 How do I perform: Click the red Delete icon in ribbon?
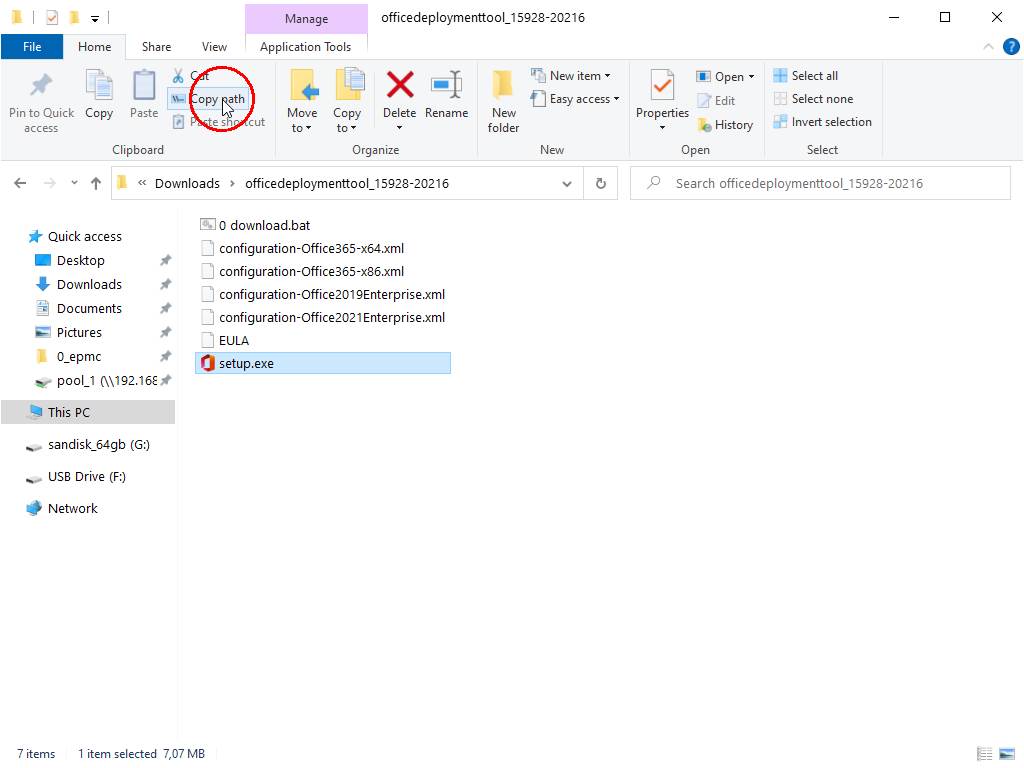(x=399, y=86)
